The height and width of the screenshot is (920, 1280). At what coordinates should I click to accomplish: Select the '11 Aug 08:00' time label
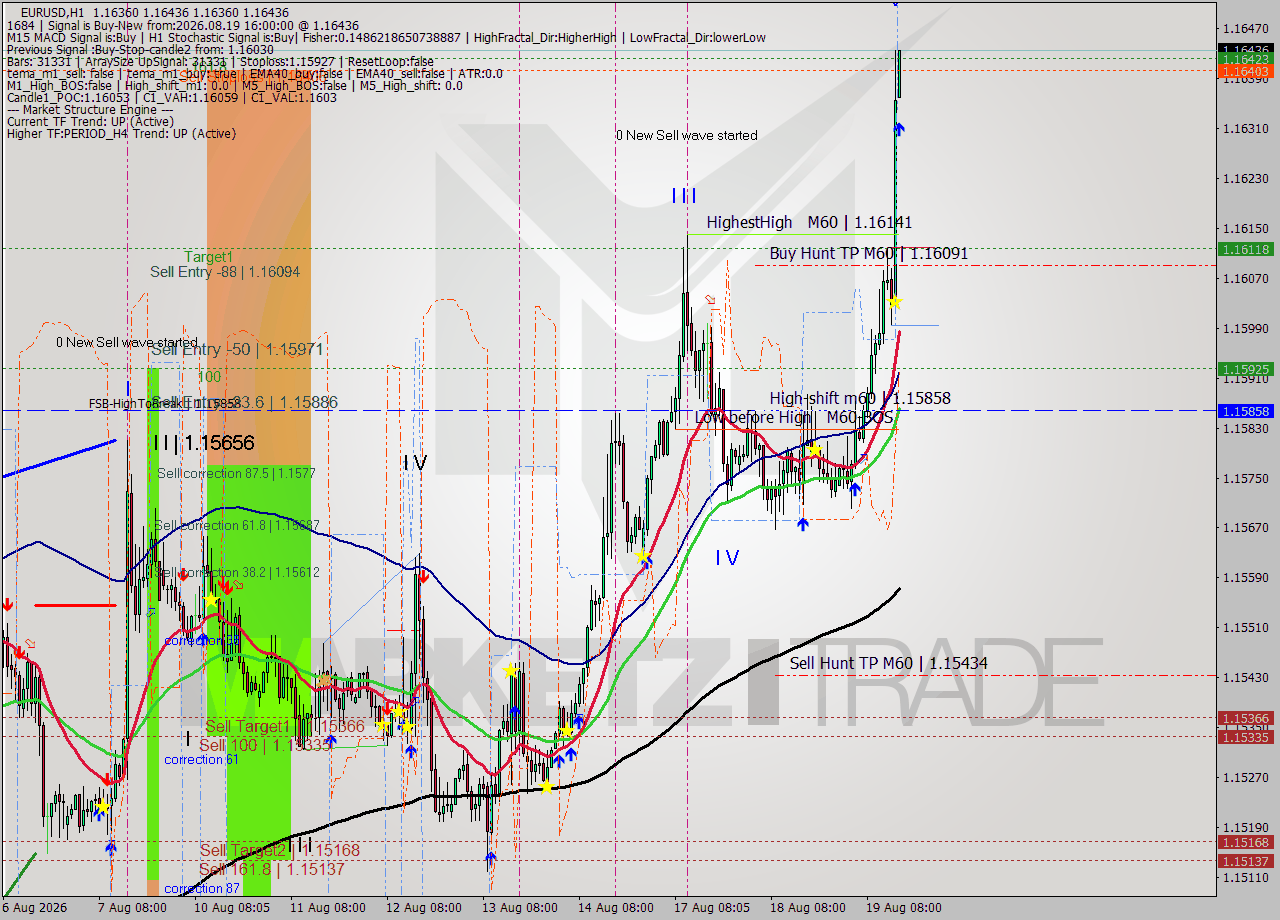pos(328,908)
